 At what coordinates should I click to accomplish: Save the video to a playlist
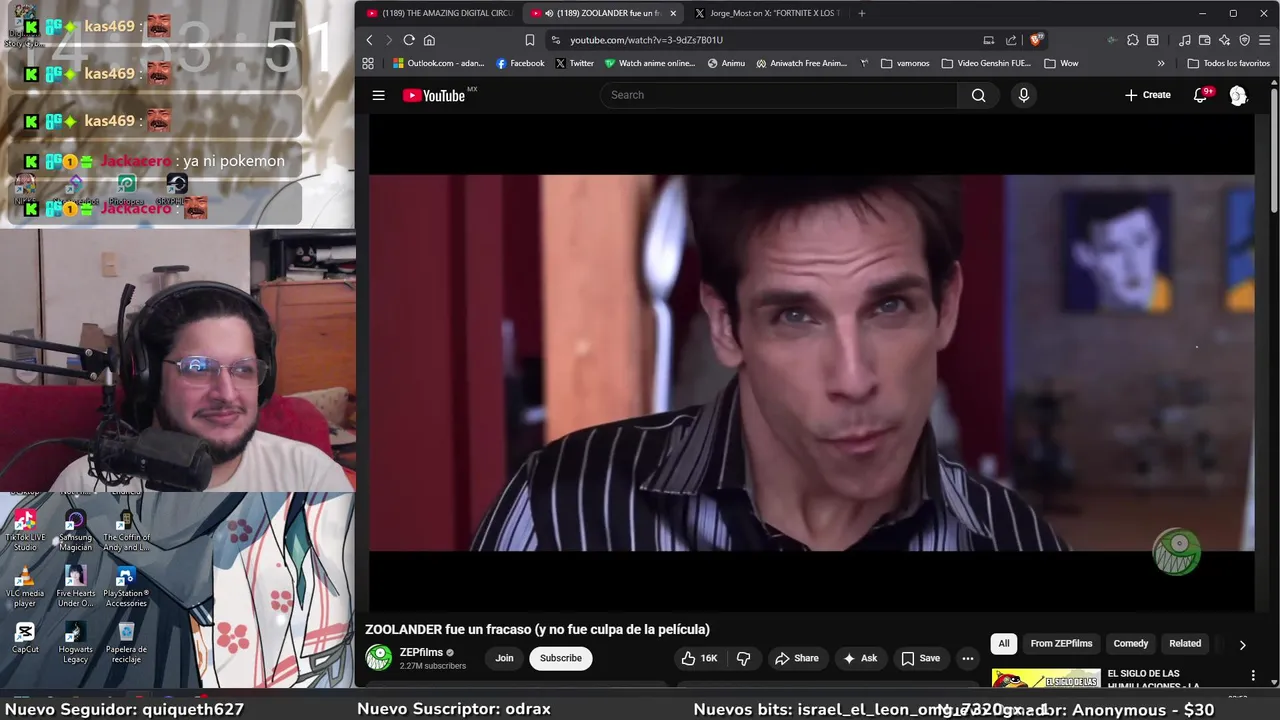click(921, 658)
